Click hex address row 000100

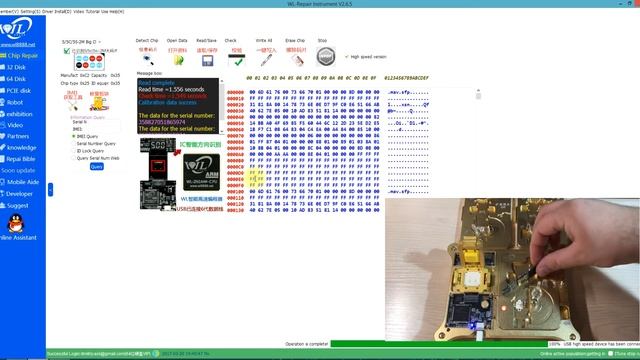click(236, 191)
